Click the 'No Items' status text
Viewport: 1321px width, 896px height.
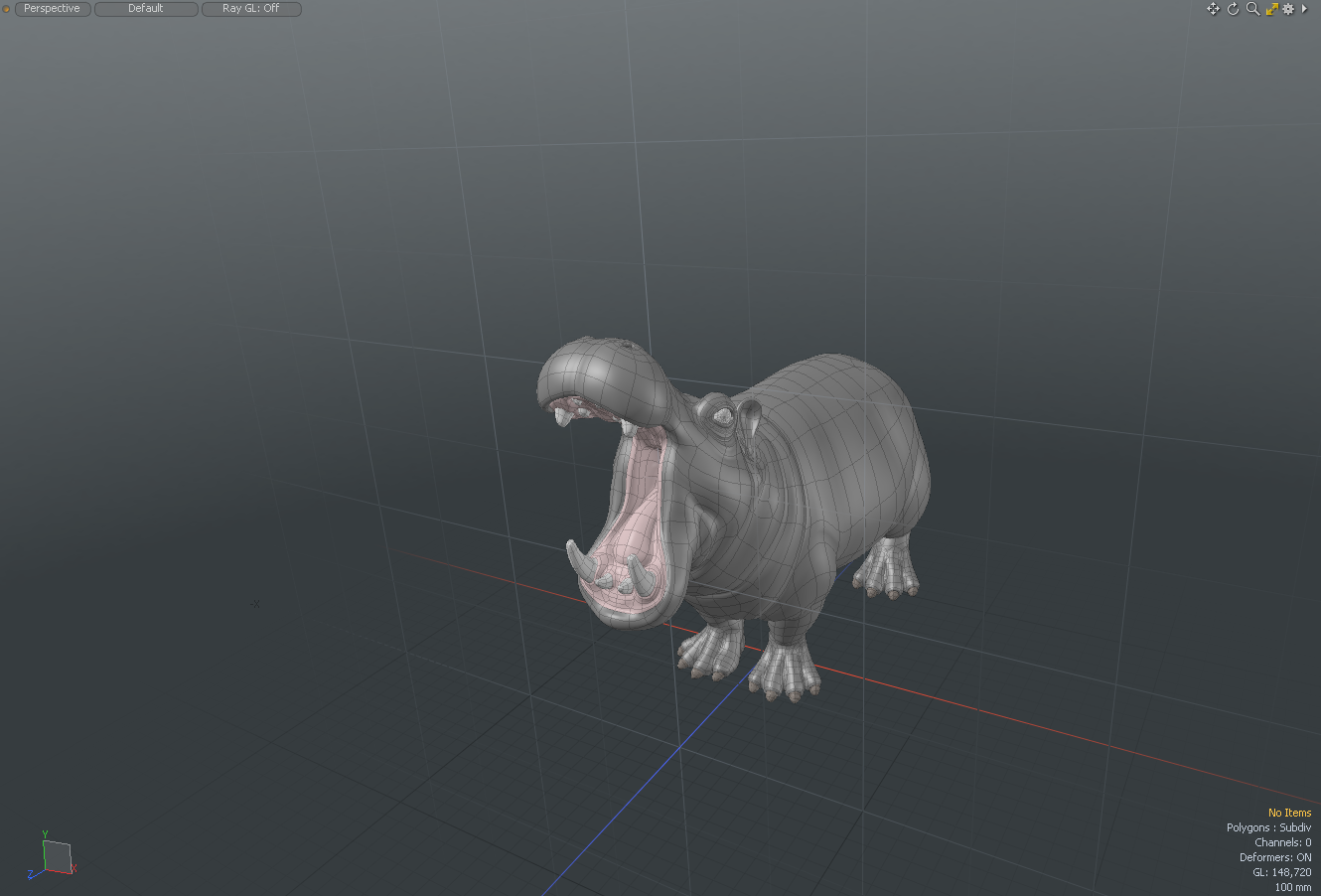(x=1289, y=813)
